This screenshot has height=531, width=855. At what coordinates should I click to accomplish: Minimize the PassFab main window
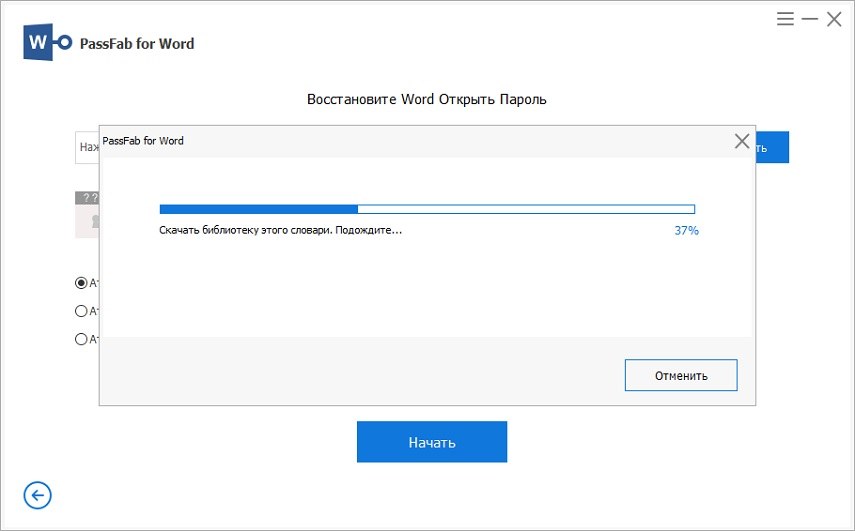tap(810, 19)
